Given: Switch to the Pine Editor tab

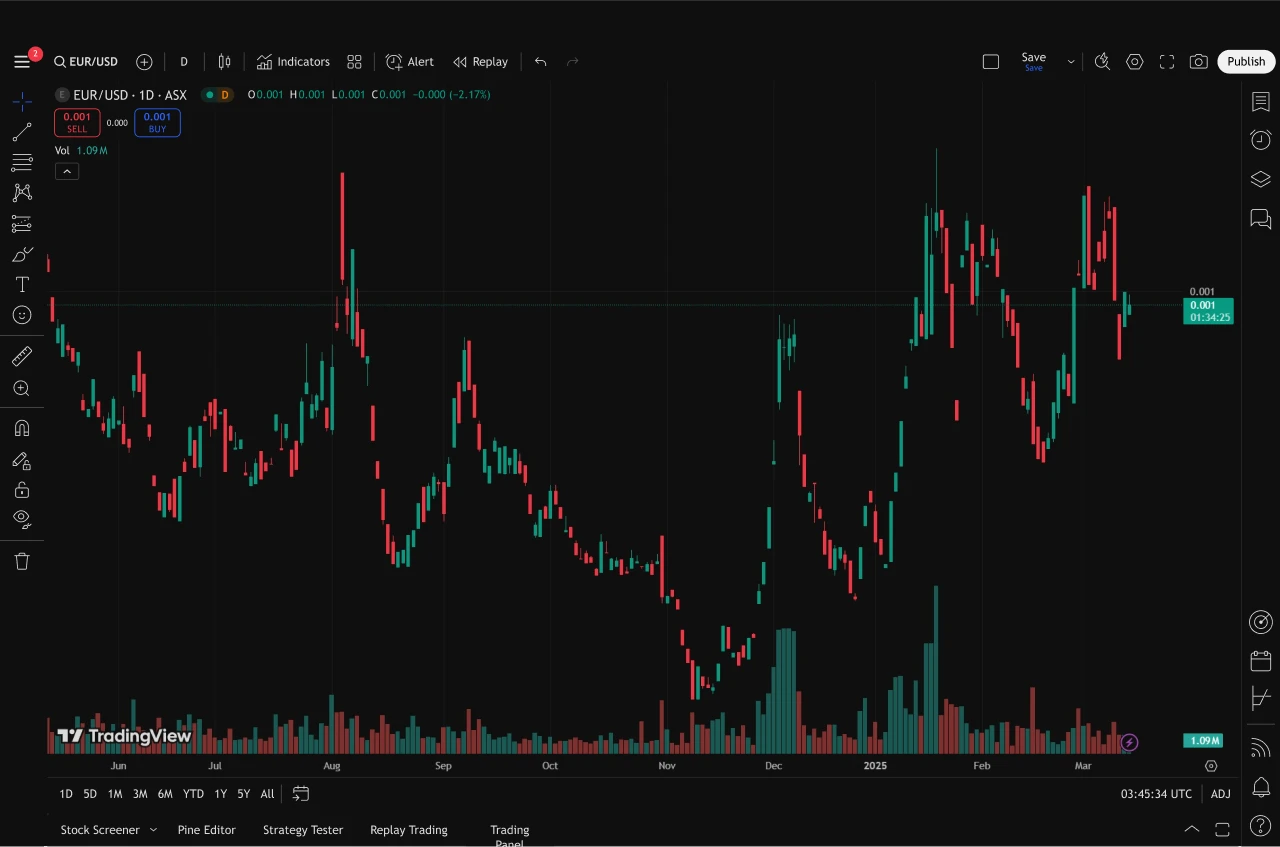Looking at the screenshot, I should pyautogui.click(x=206, y=830).
